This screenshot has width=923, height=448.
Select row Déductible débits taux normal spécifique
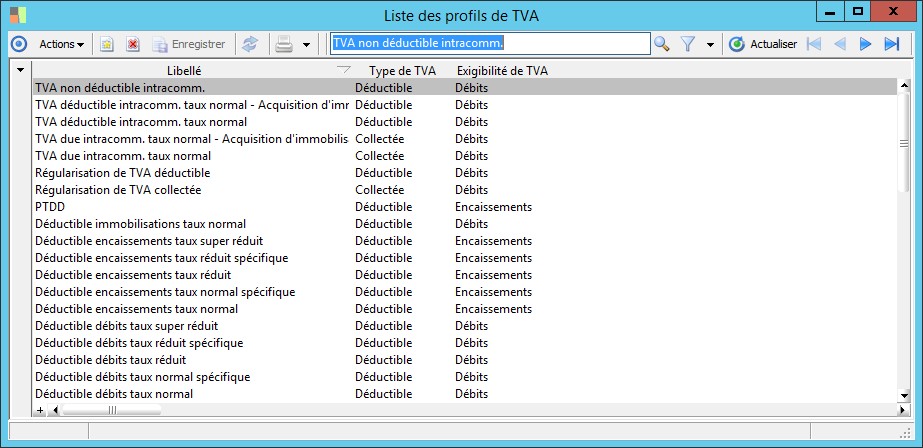[465, 377]
